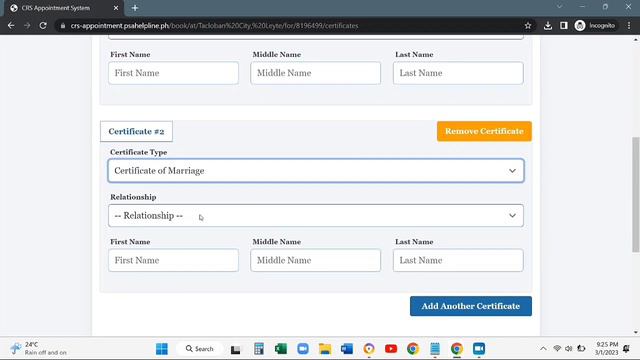The width and height of the screenshot is (640, 360).
Task: Fill in Certificate #2 First Name field
Action: 173,260
